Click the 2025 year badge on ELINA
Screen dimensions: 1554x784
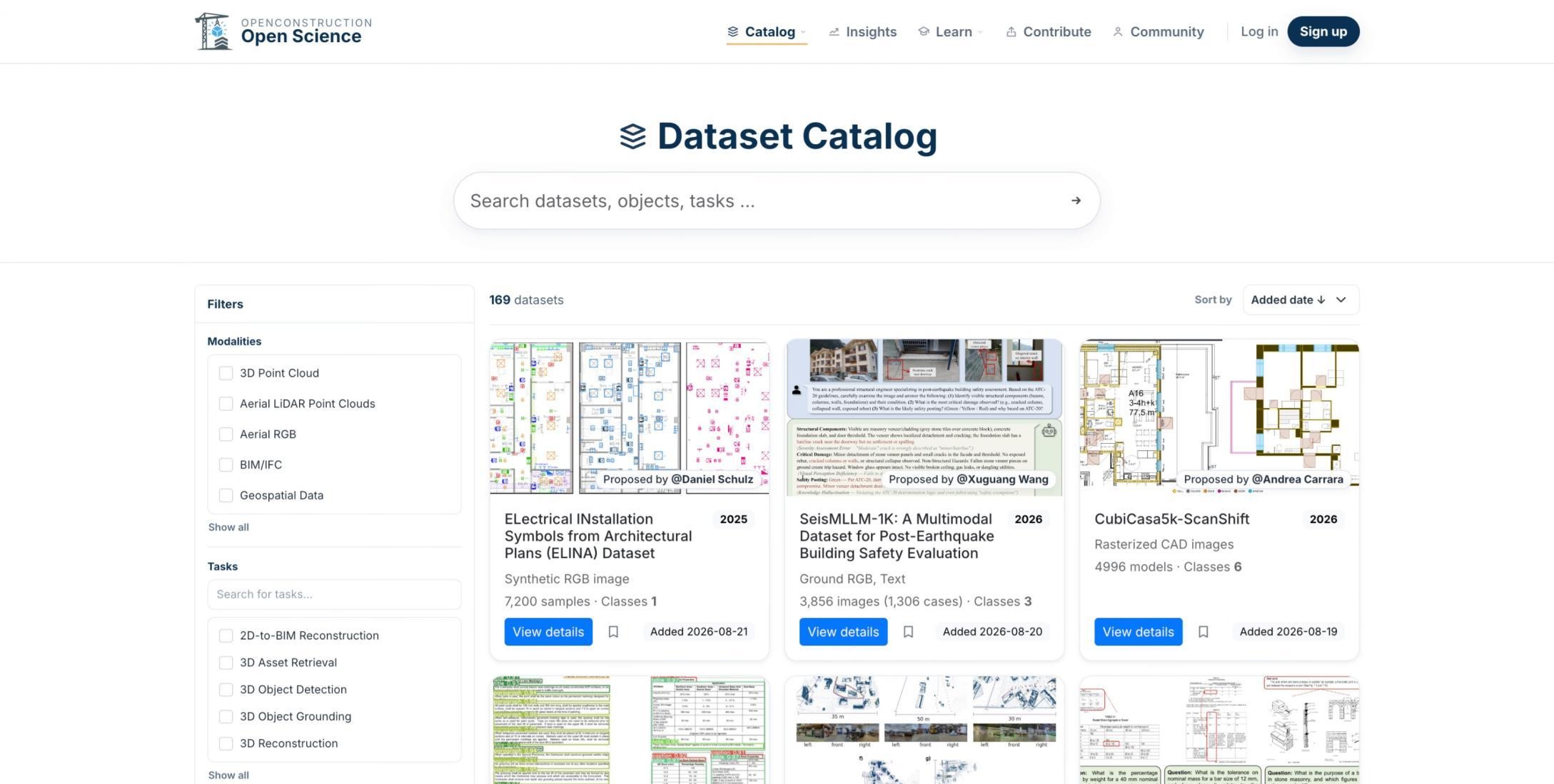(x=733, y=519)
